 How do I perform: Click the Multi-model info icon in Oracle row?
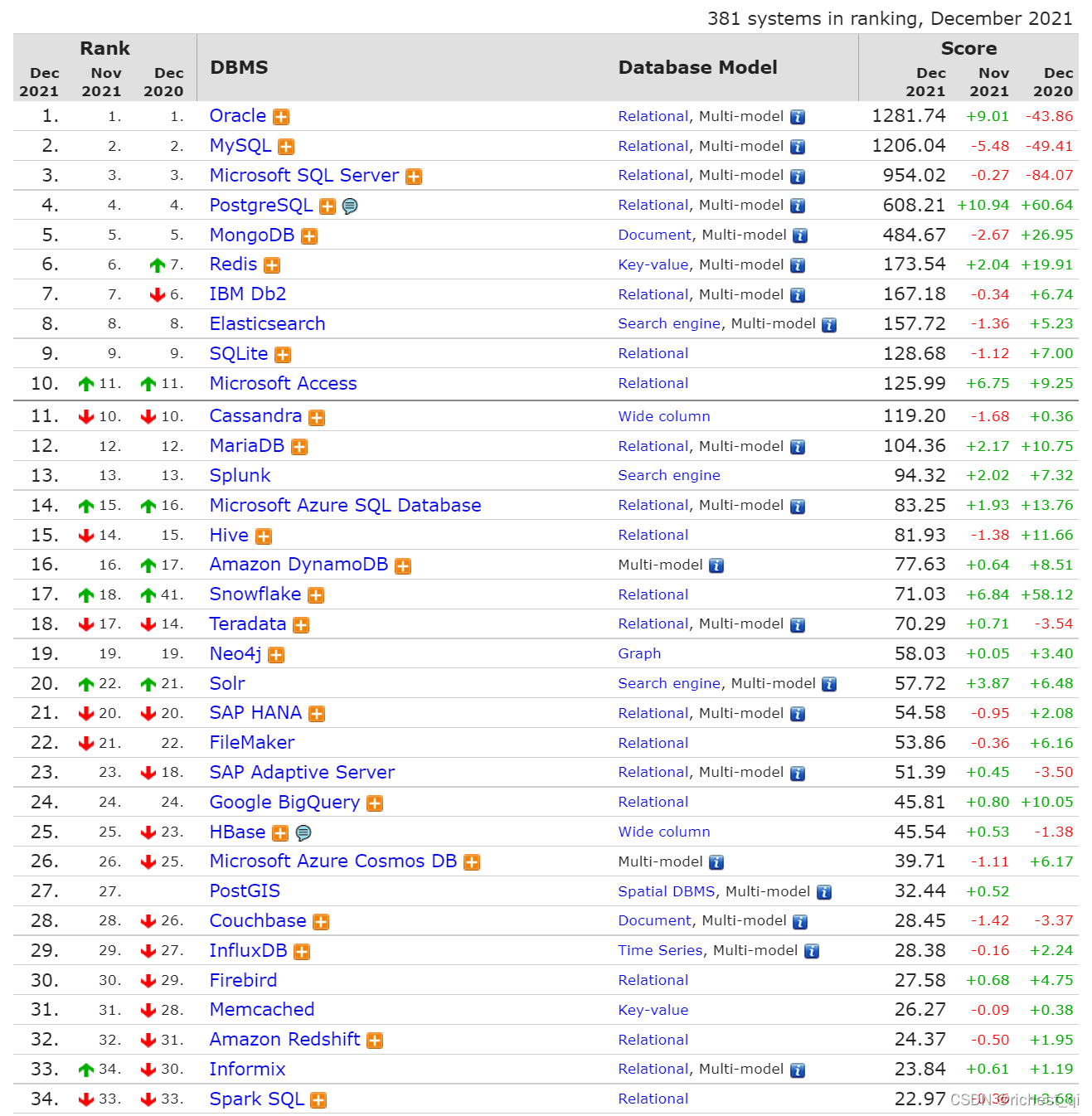pos(798,117)
